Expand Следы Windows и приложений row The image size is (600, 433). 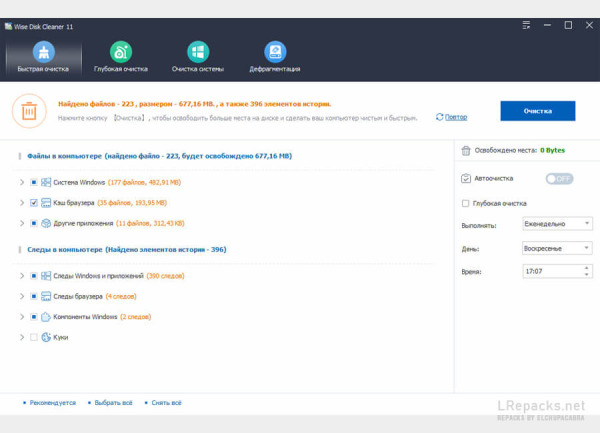coord(22,276)
